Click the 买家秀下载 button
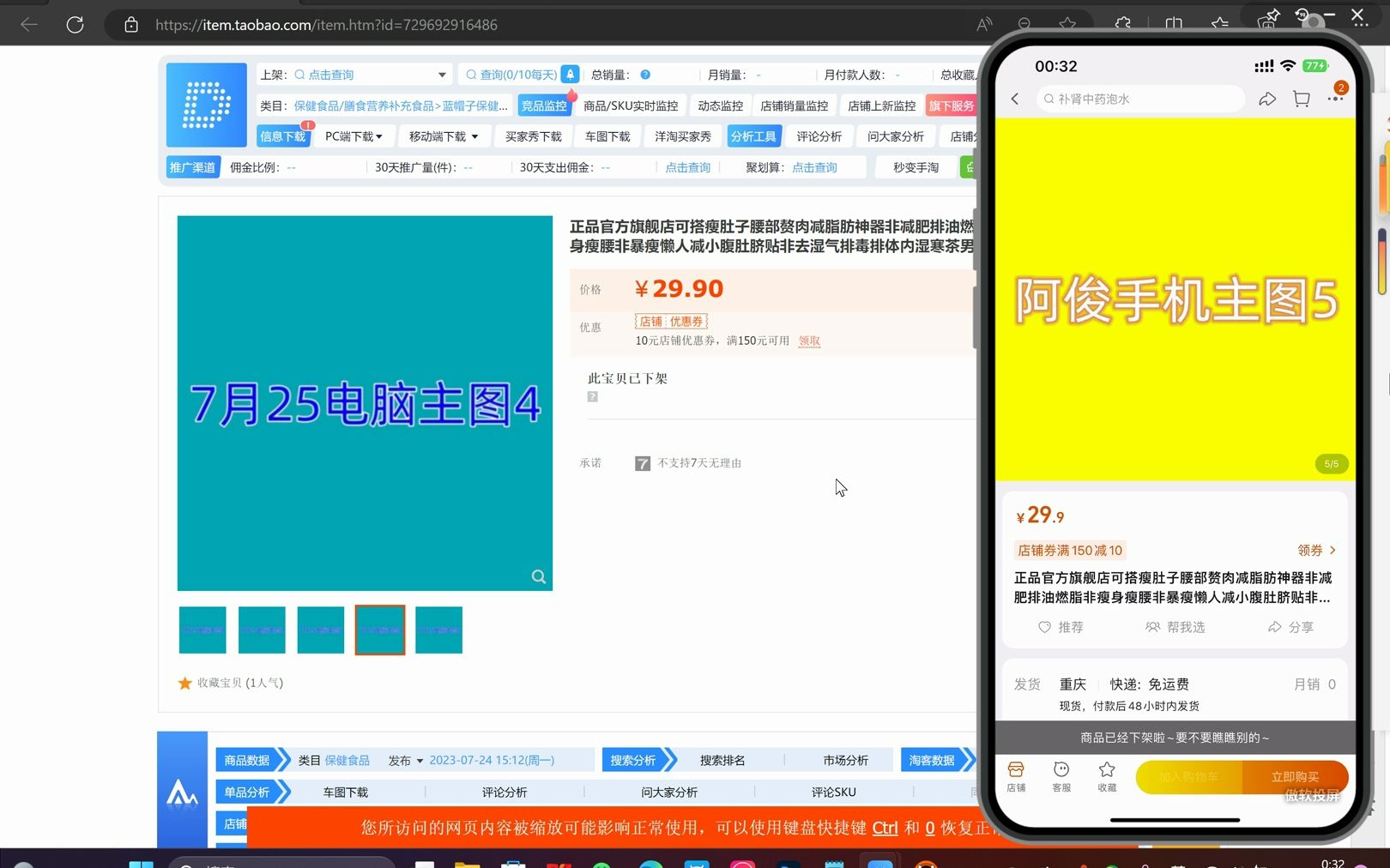 pos(533,136)
